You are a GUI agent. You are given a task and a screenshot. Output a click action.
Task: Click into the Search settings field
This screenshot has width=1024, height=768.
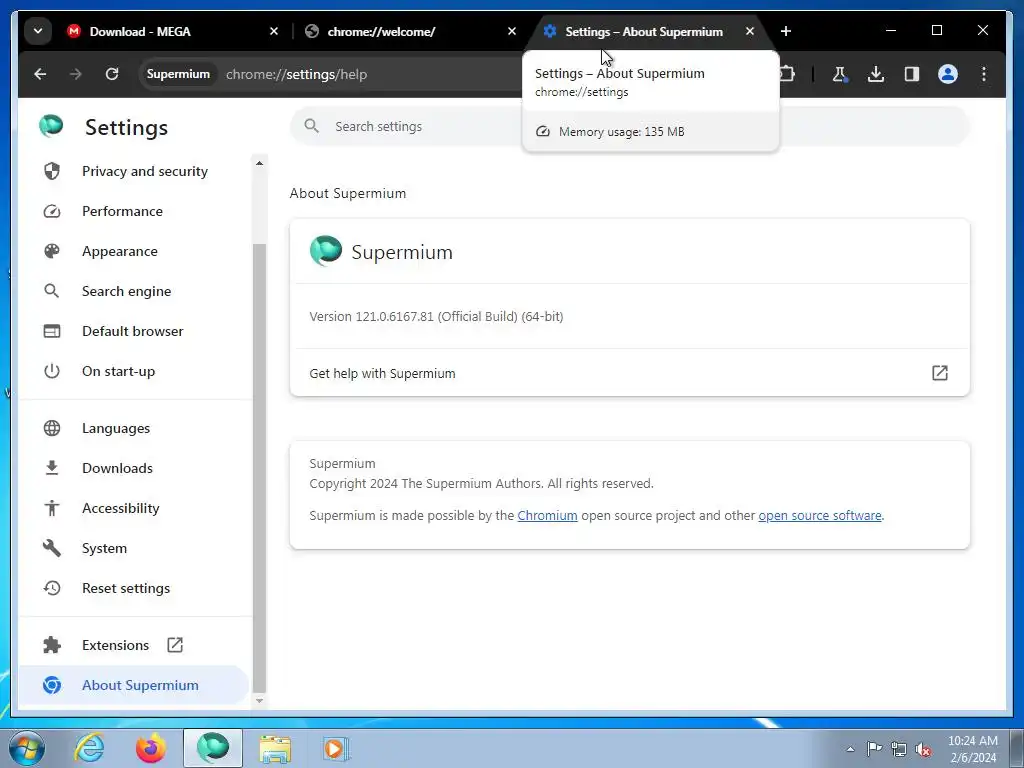point(630,127)
